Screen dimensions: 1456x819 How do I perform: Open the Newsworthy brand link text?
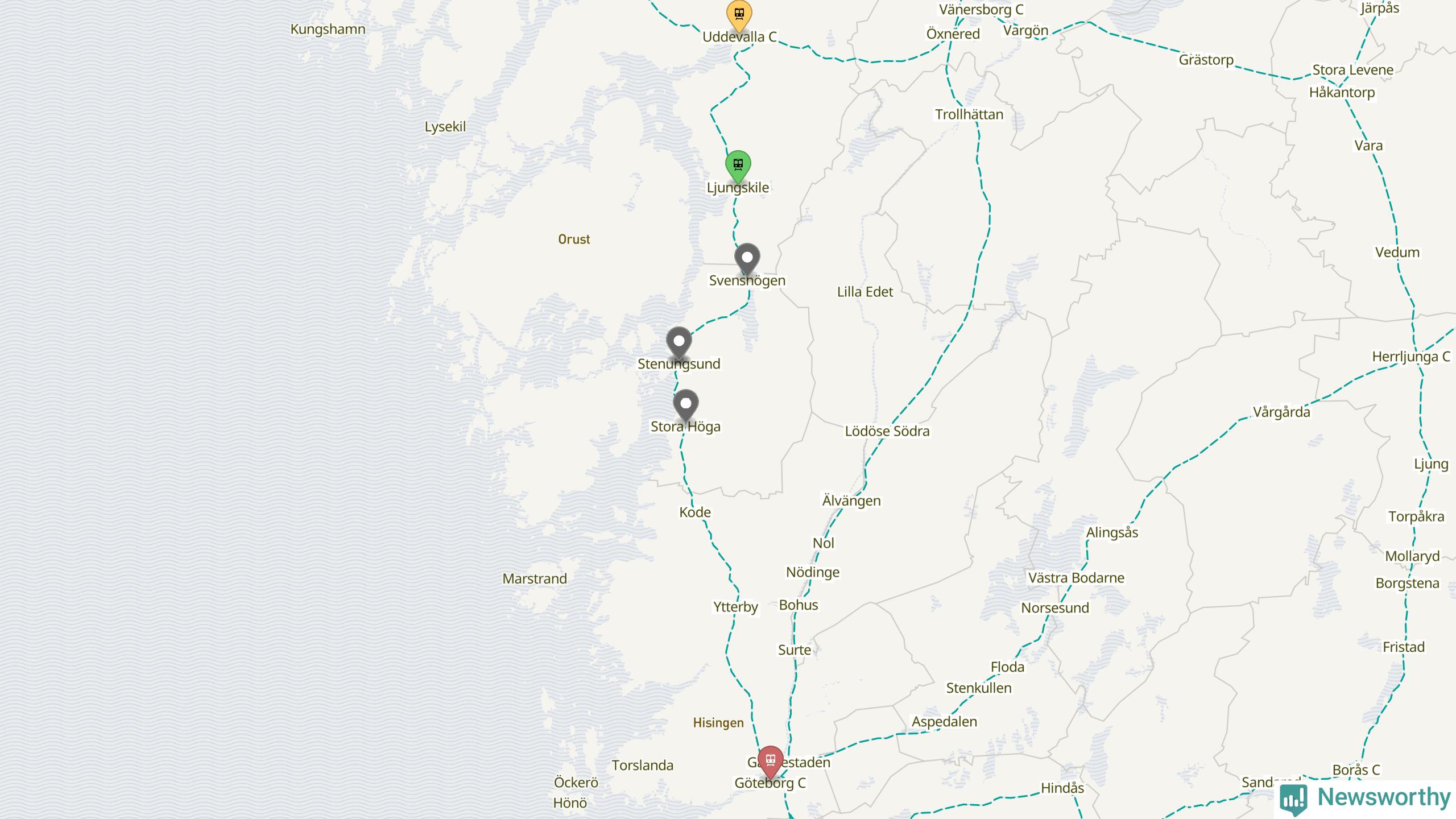pyautogui.click(x=1384, y=797)
